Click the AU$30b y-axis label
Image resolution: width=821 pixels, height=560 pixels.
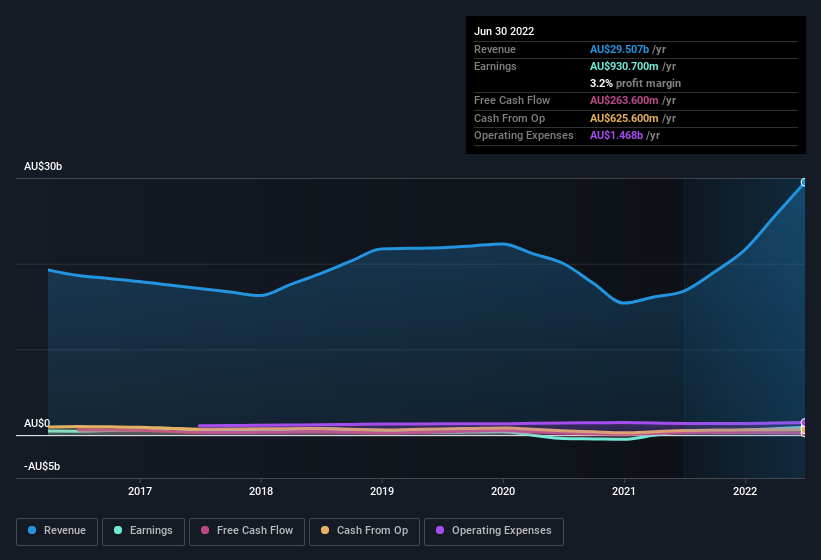(43, 166)
